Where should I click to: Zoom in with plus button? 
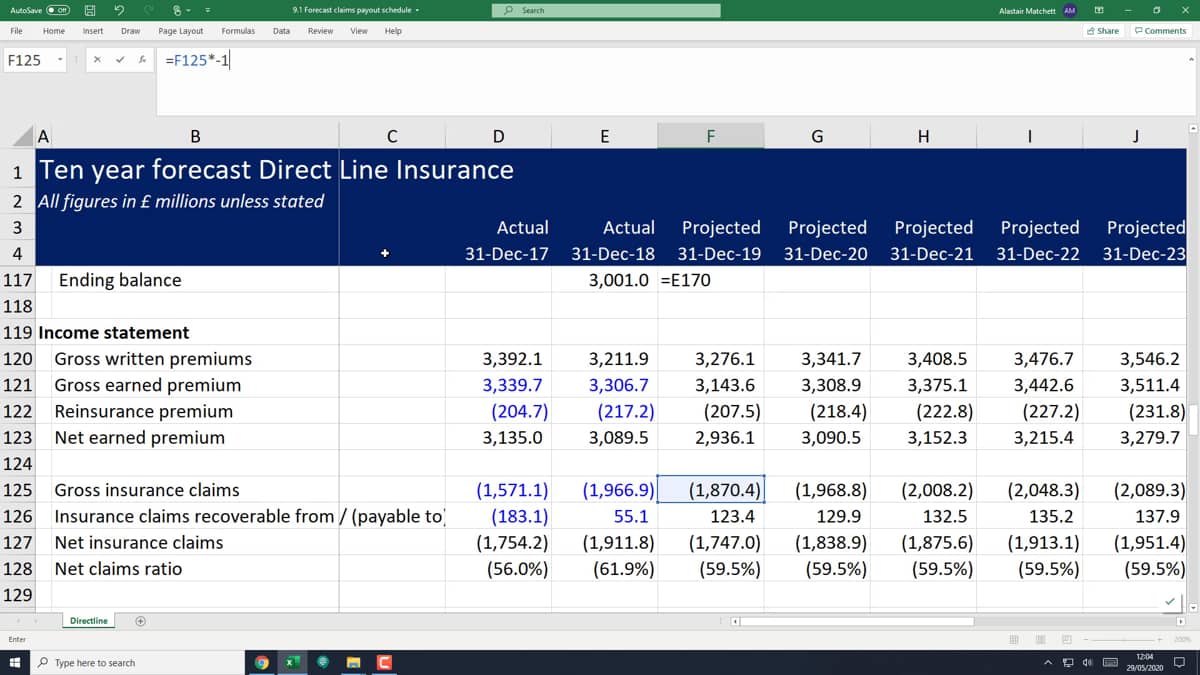(x=1158, y=639)
